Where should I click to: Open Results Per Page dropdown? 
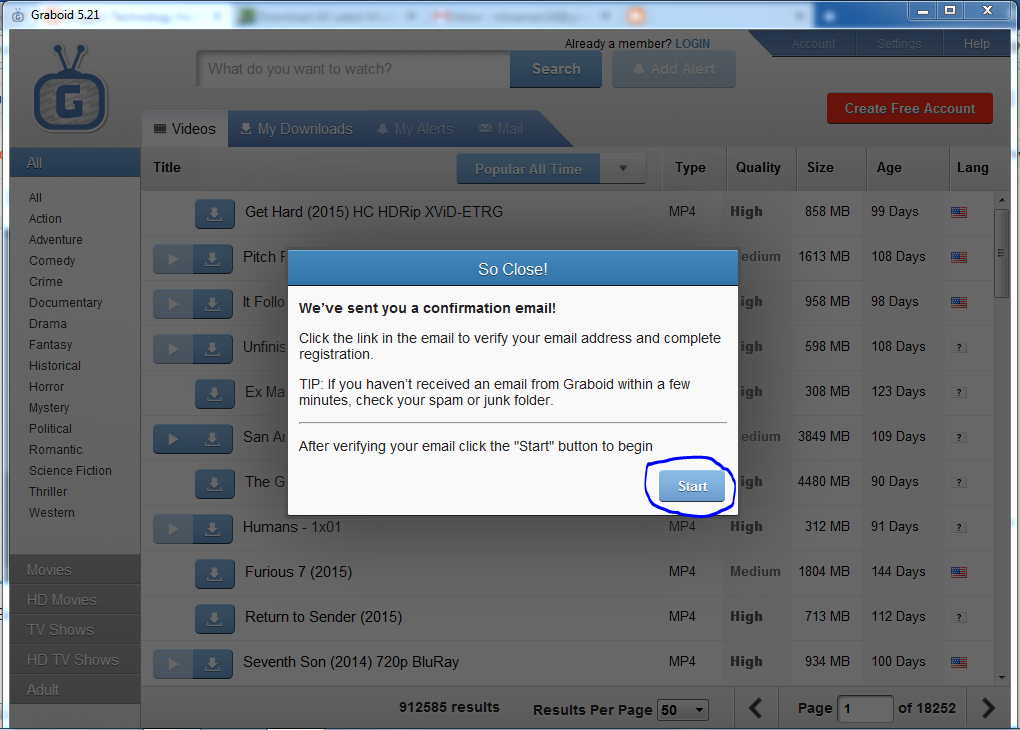pos(683,710)
